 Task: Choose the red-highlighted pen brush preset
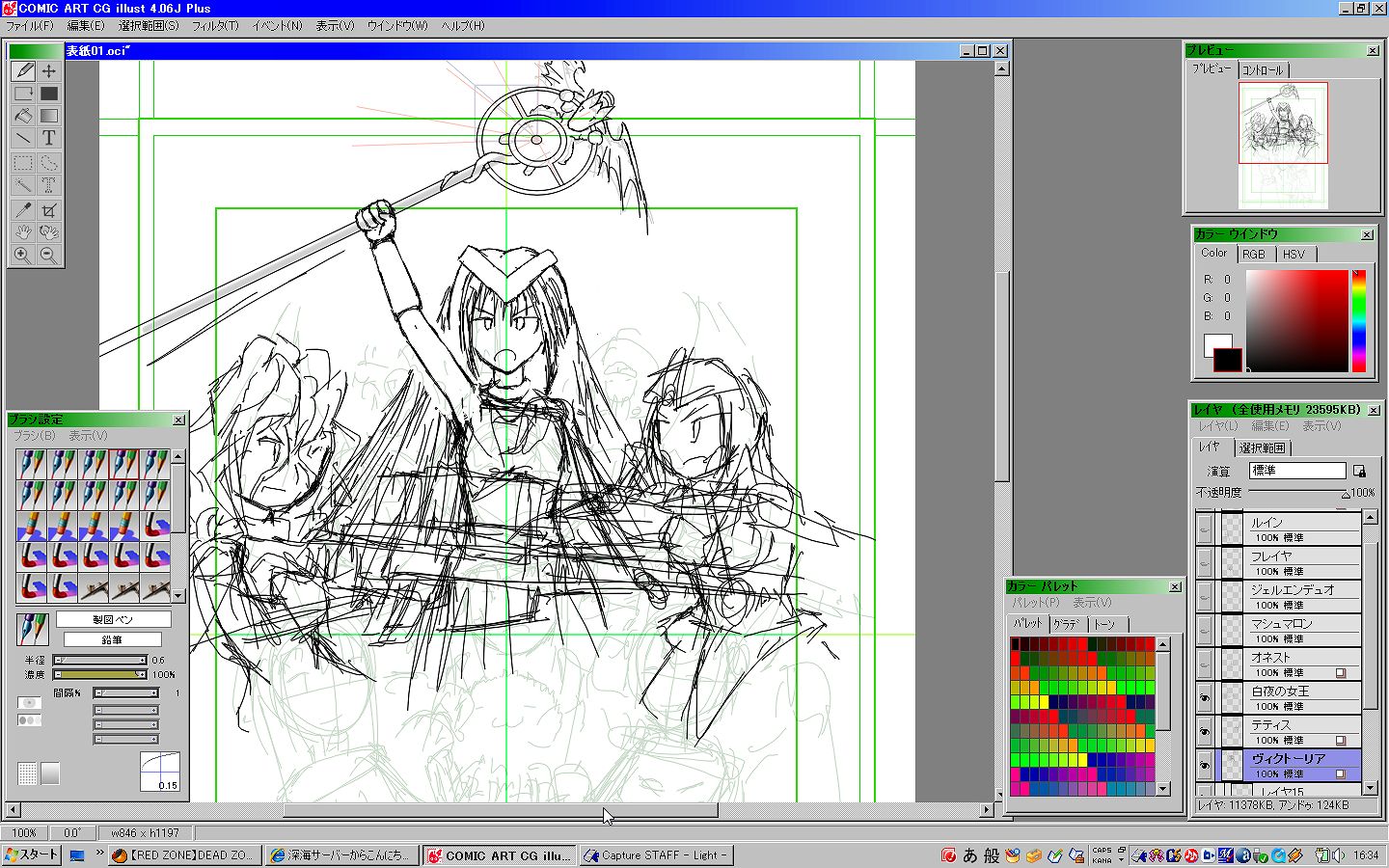(x=124, y=464)
